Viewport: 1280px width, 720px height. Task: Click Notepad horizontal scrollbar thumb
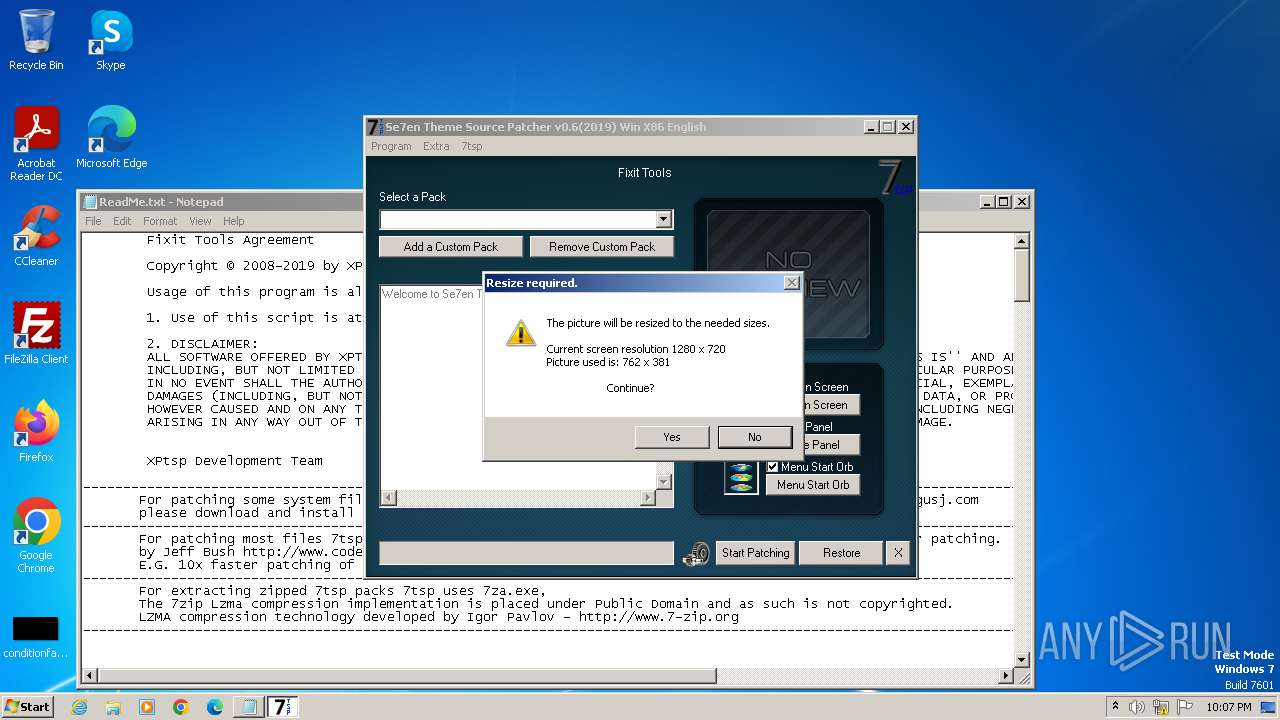click(406, 677)
